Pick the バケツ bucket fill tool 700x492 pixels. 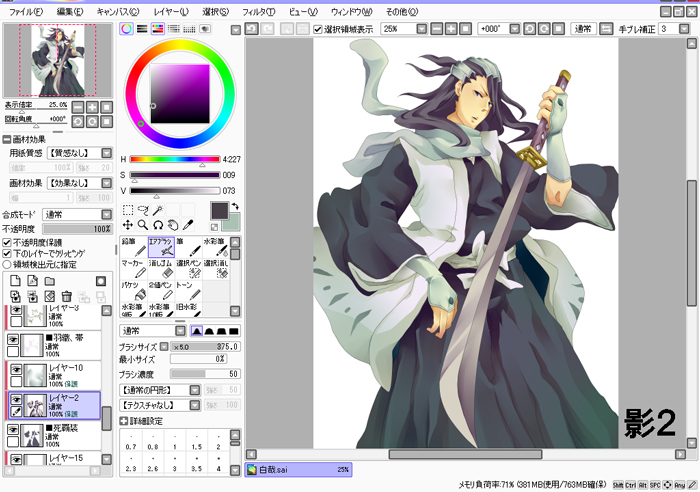tap(133, 292)
